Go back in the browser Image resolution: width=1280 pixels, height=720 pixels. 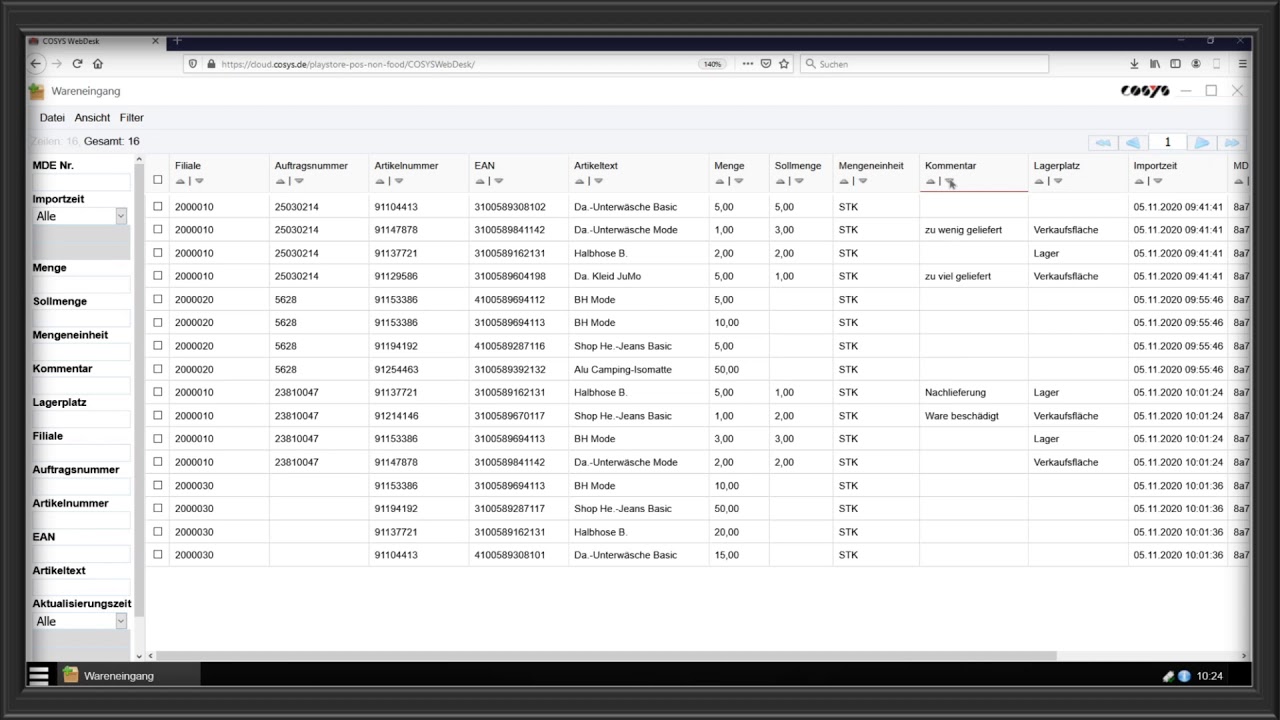click(36, 64)
